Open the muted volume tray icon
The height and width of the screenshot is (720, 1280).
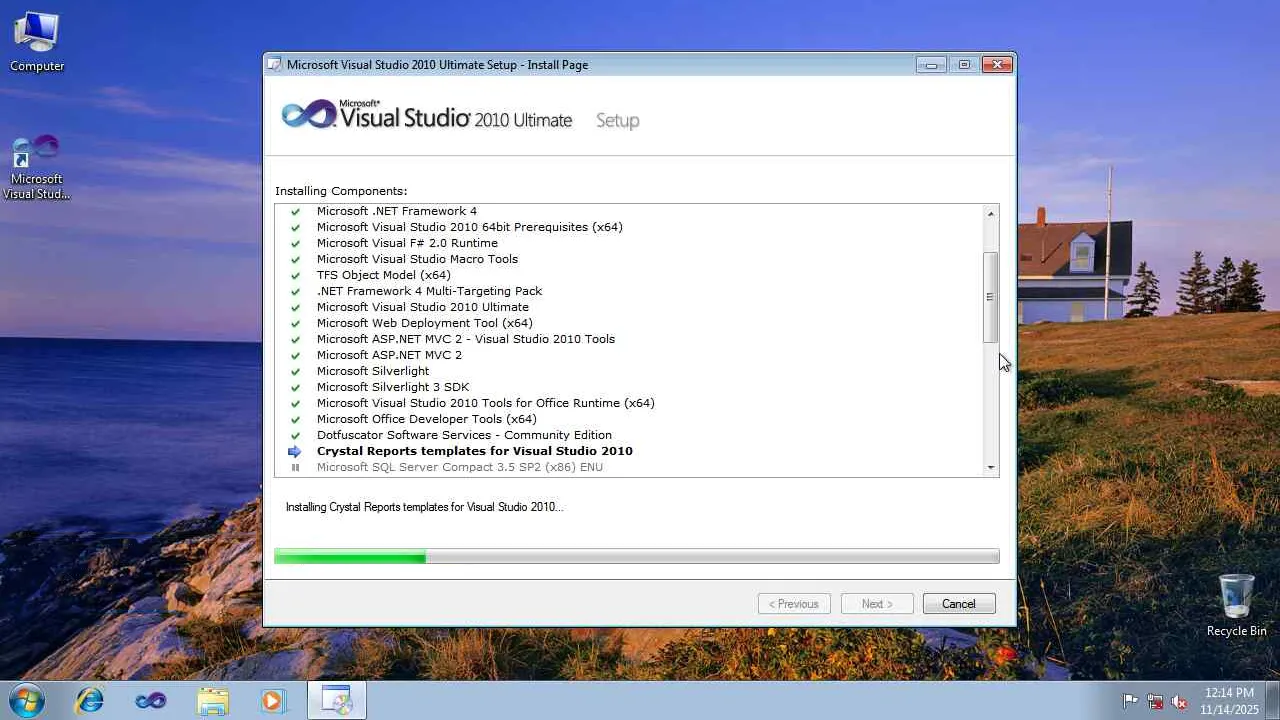click(x=1180, y=701)
